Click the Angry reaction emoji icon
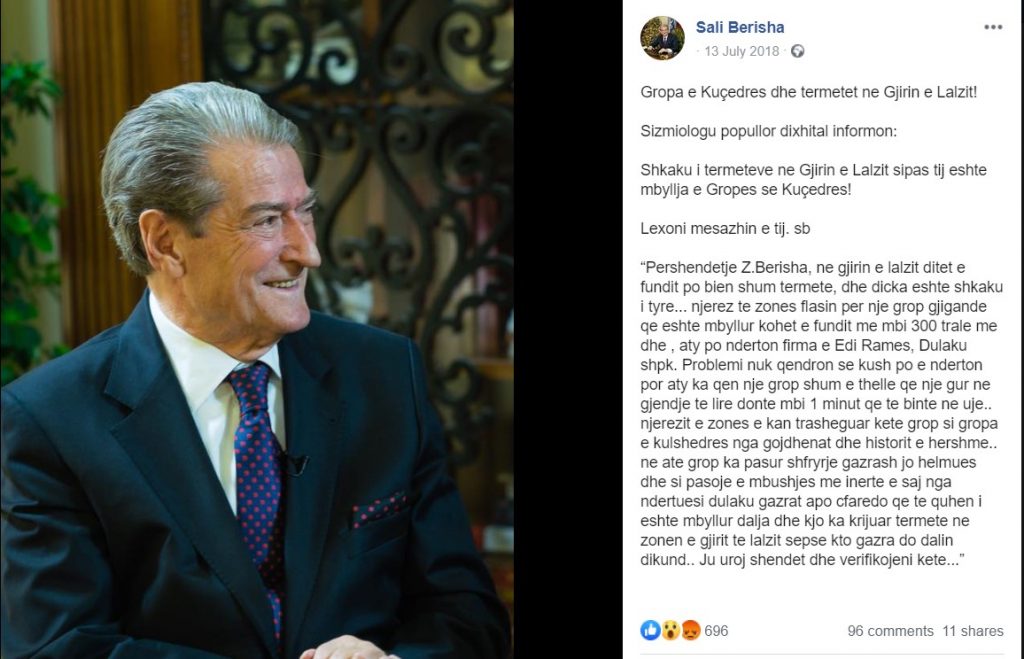Image resolution: width=1024 pixels, height=659 pixels. pyautogui.click(x=690, y=630)
